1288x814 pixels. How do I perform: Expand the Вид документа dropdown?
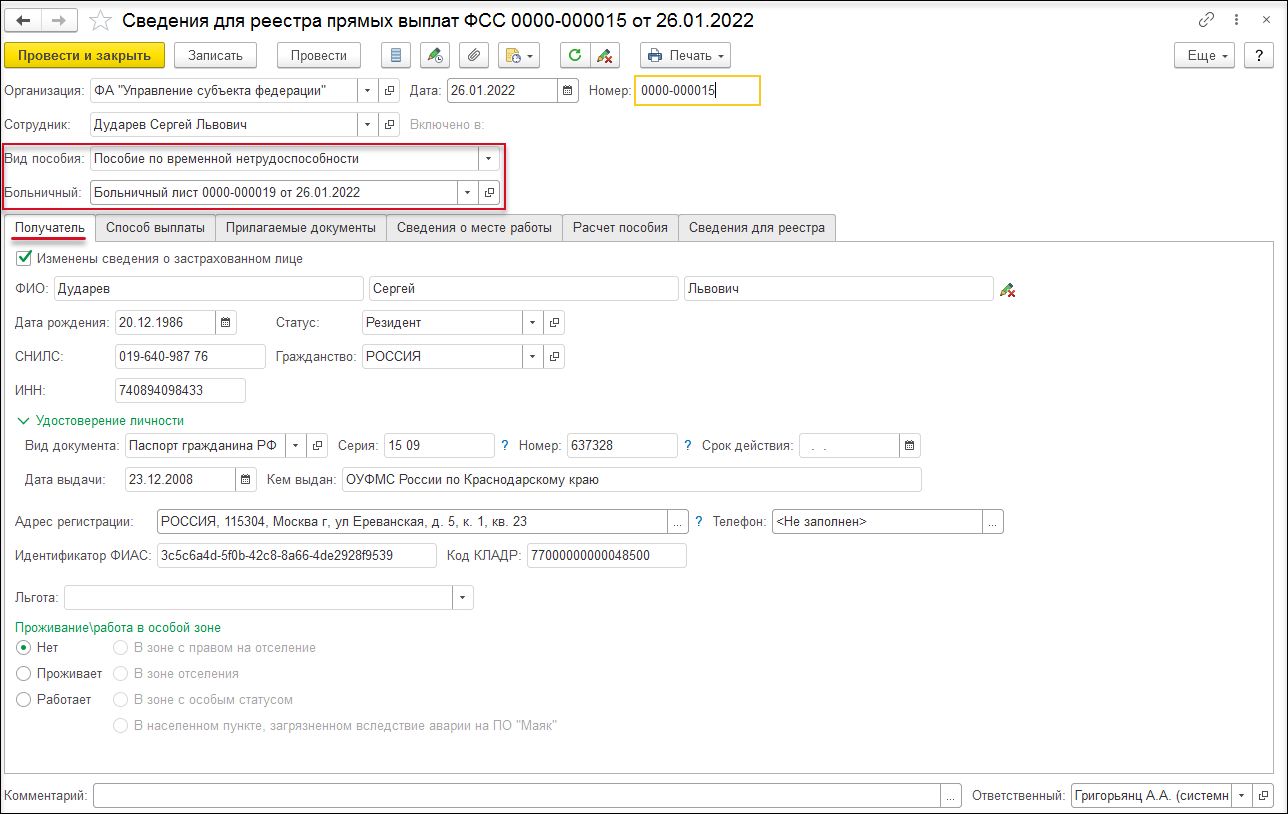point(297,445)
